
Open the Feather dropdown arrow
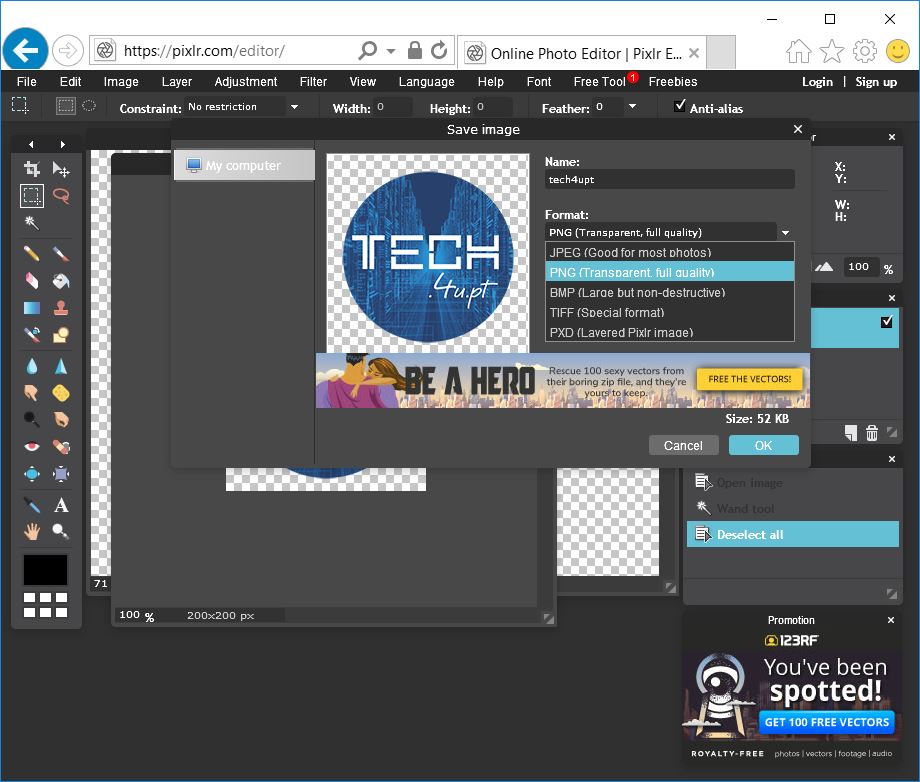(x=632, y=106)
